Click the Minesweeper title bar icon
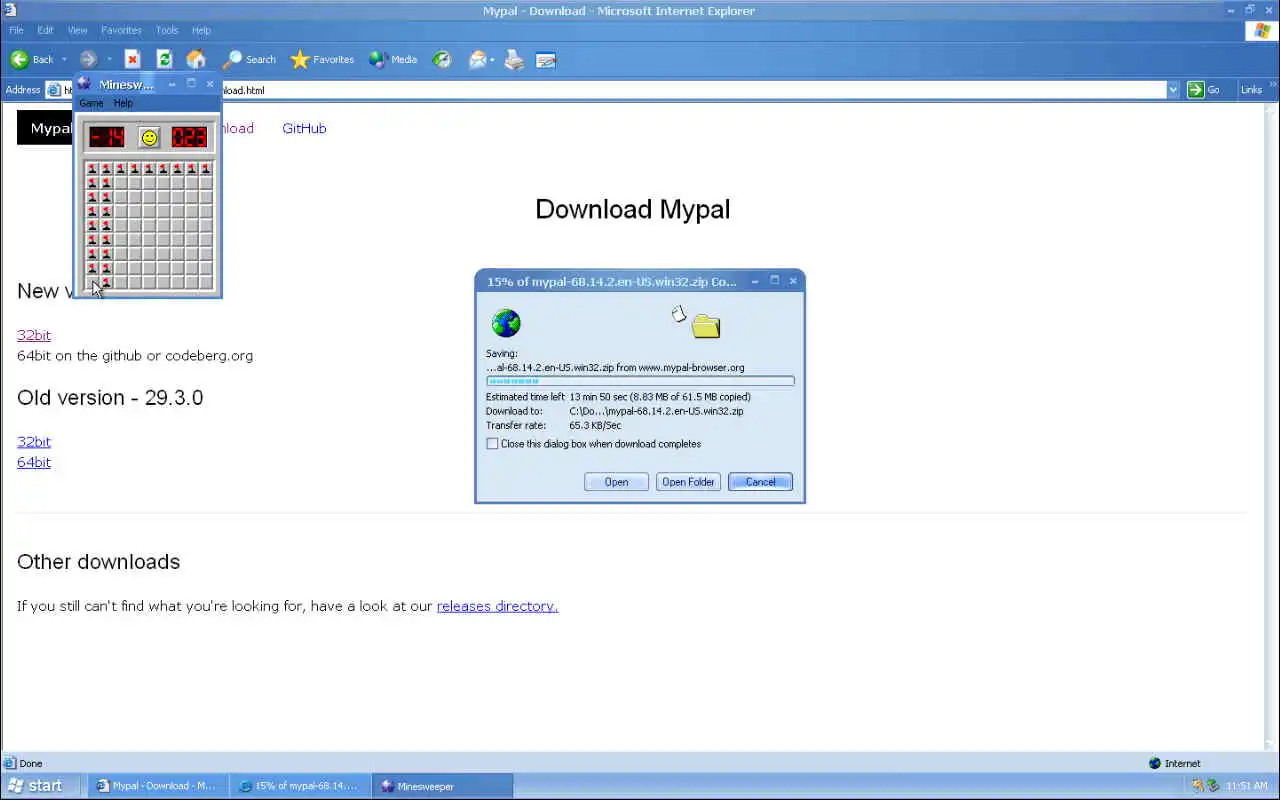 pyautogui.click(x=84, y=84)
